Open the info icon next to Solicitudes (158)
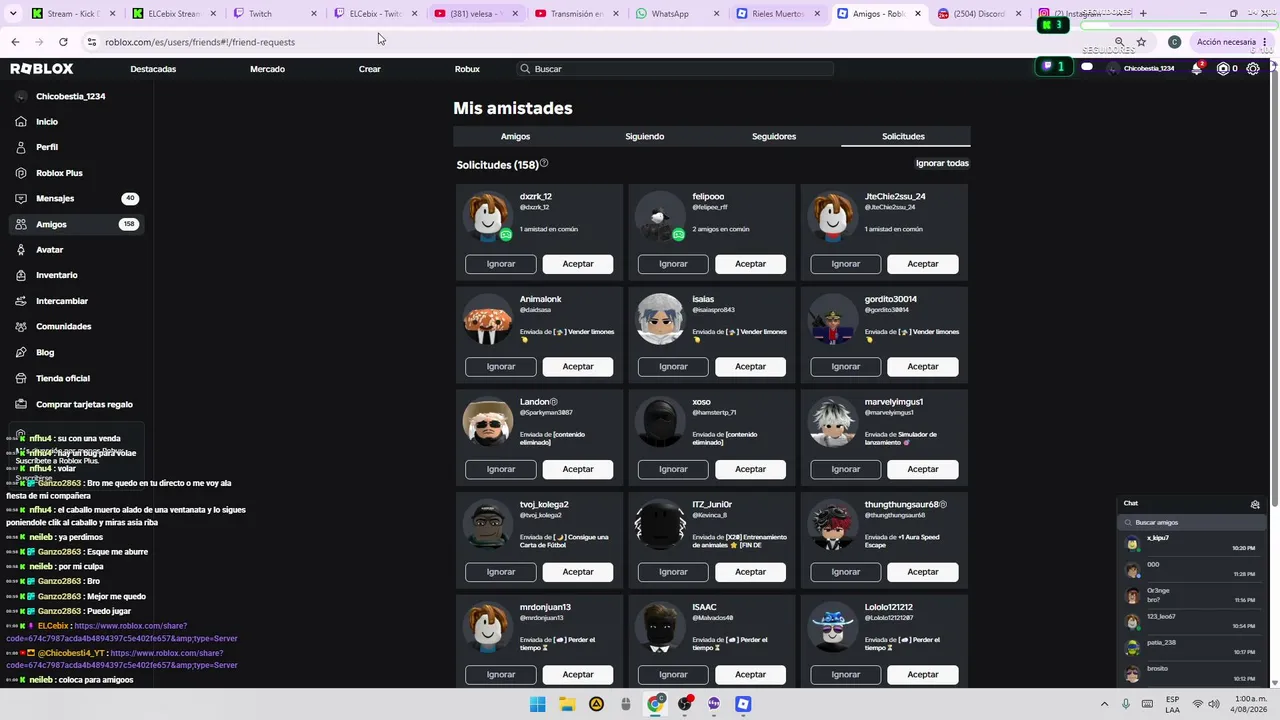 click(544, 164)
